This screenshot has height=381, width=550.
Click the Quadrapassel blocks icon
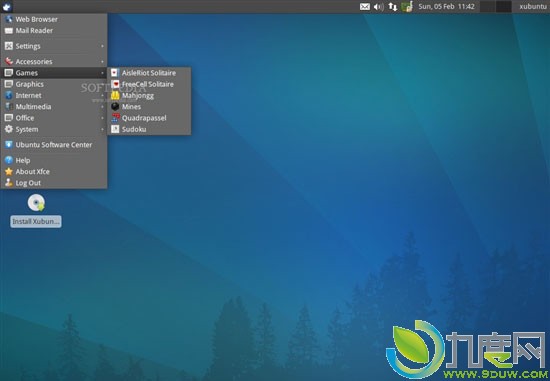pyautogui.click(x=115, y=118)
